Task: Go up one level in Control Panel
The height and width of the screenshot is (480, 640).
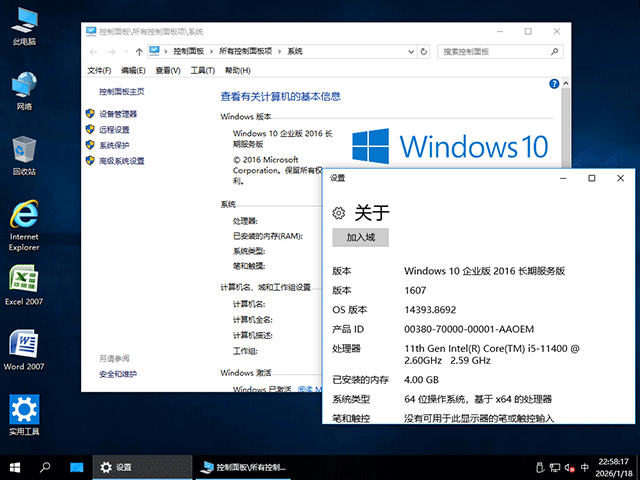Action: click(x=139, y=52)
